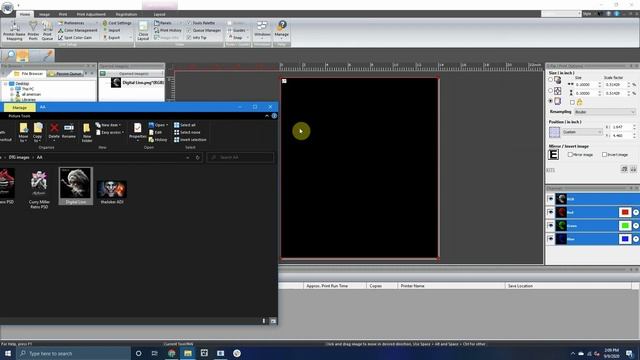Screen dimensions: 640x360
Task: Expand the Desktop tree node
Action: tap(5, 83)
